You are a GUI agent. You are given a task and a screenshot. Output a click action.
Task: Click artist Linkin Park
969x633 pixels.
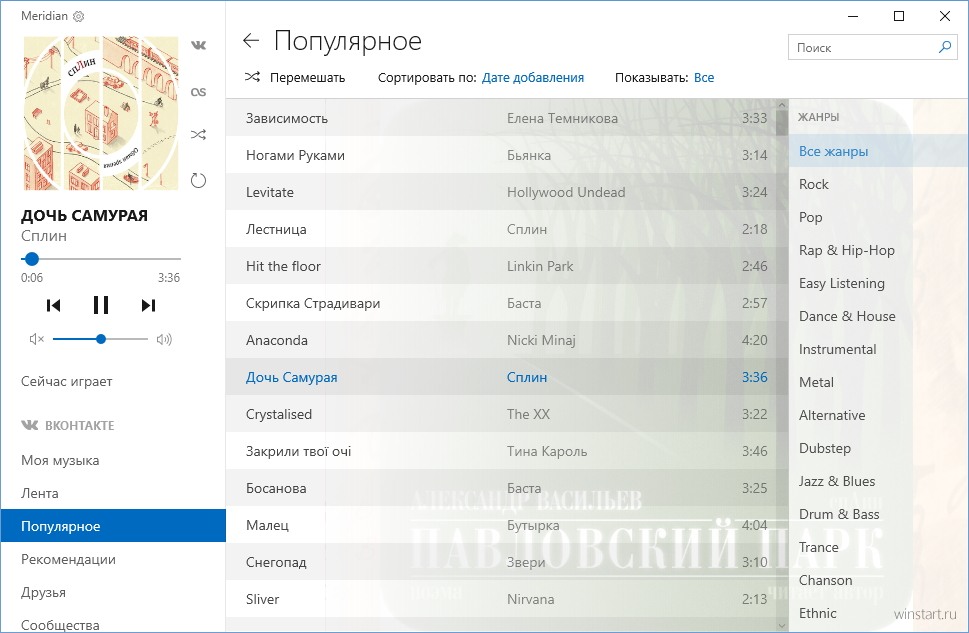click(x=540, y=266)
